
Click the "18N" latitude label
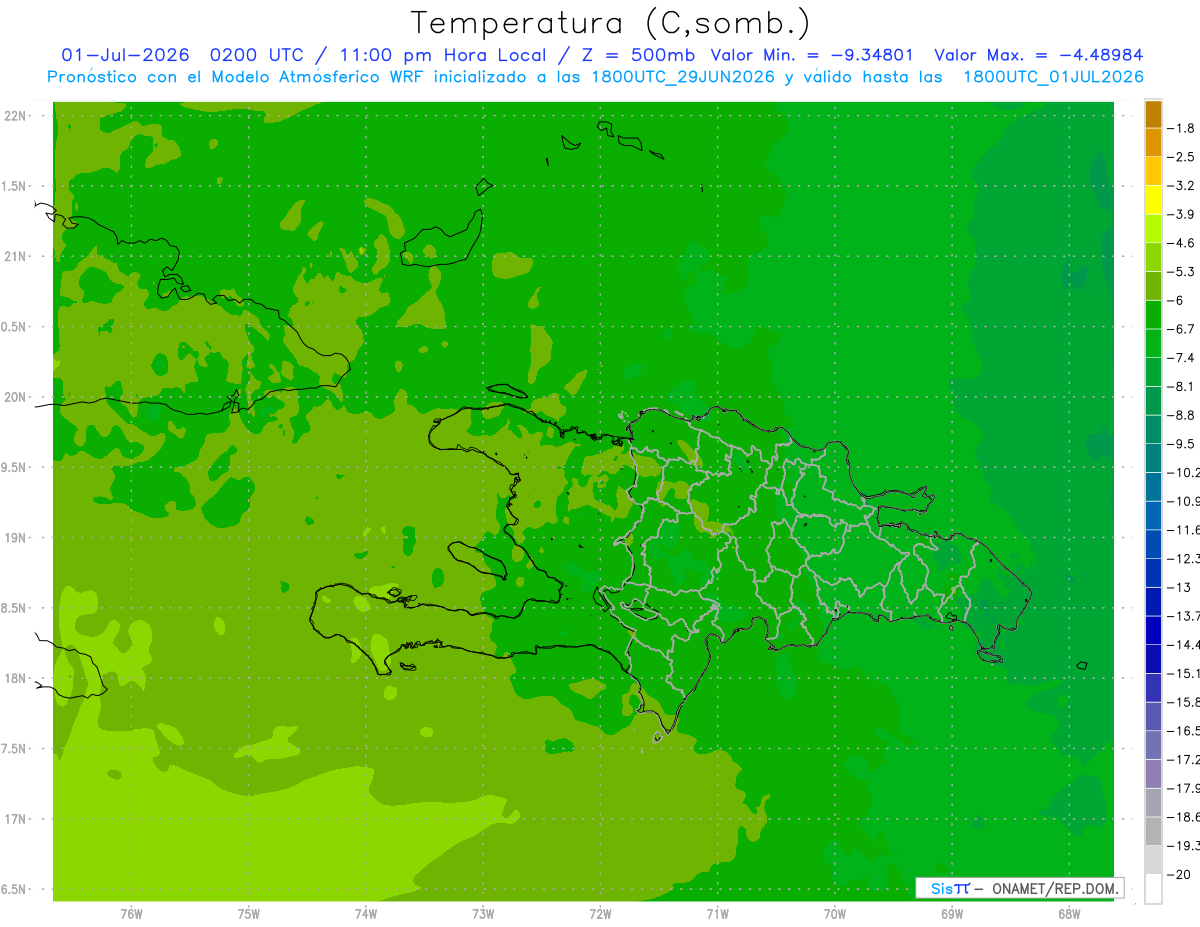tap(16, 678)
